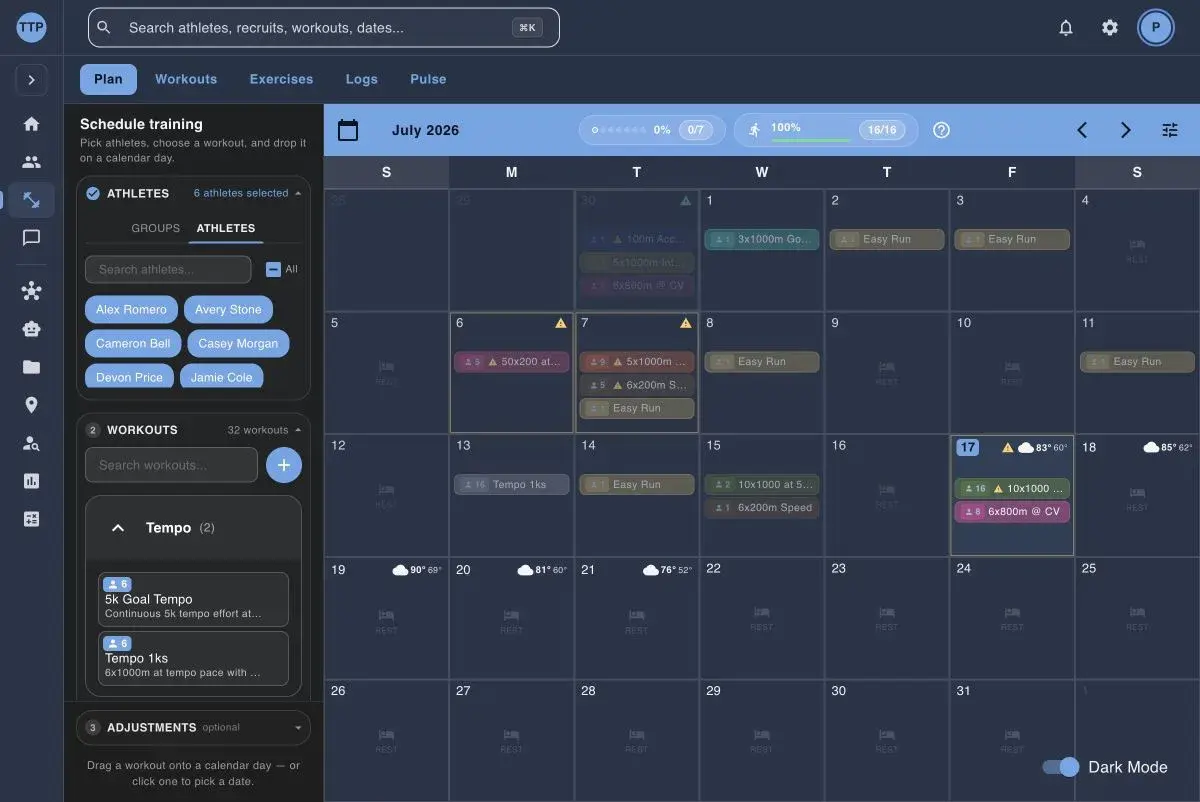Viewport: 1200px width, 802px height.
Task: Open the athletes group icon in sidebar
Action: 31,162
